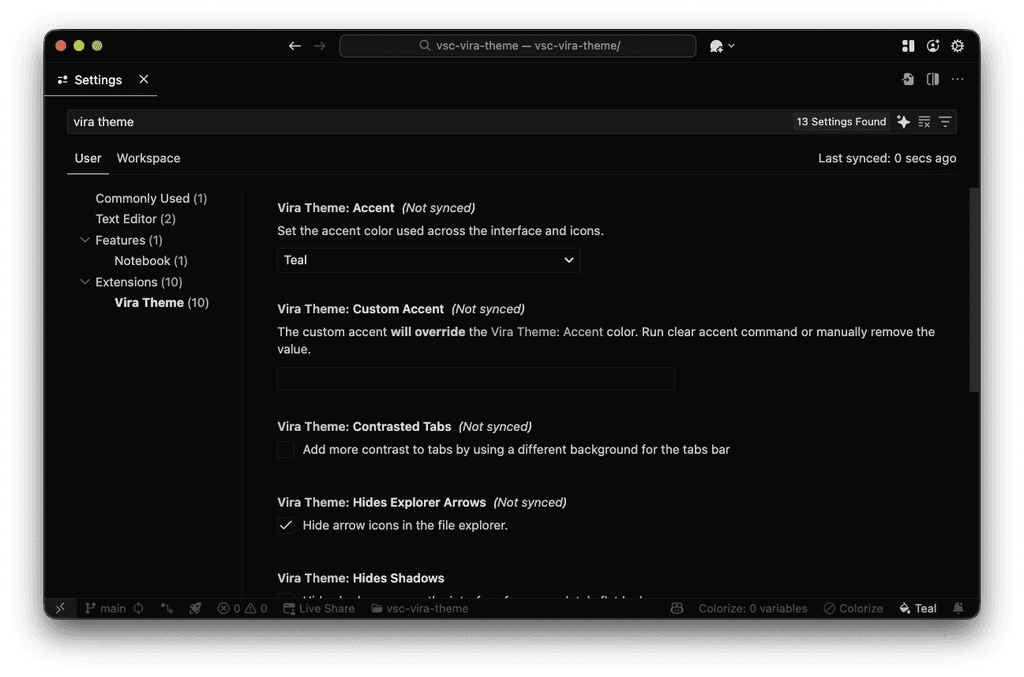Start Live Share from the status bar

[x=319, y=608]
